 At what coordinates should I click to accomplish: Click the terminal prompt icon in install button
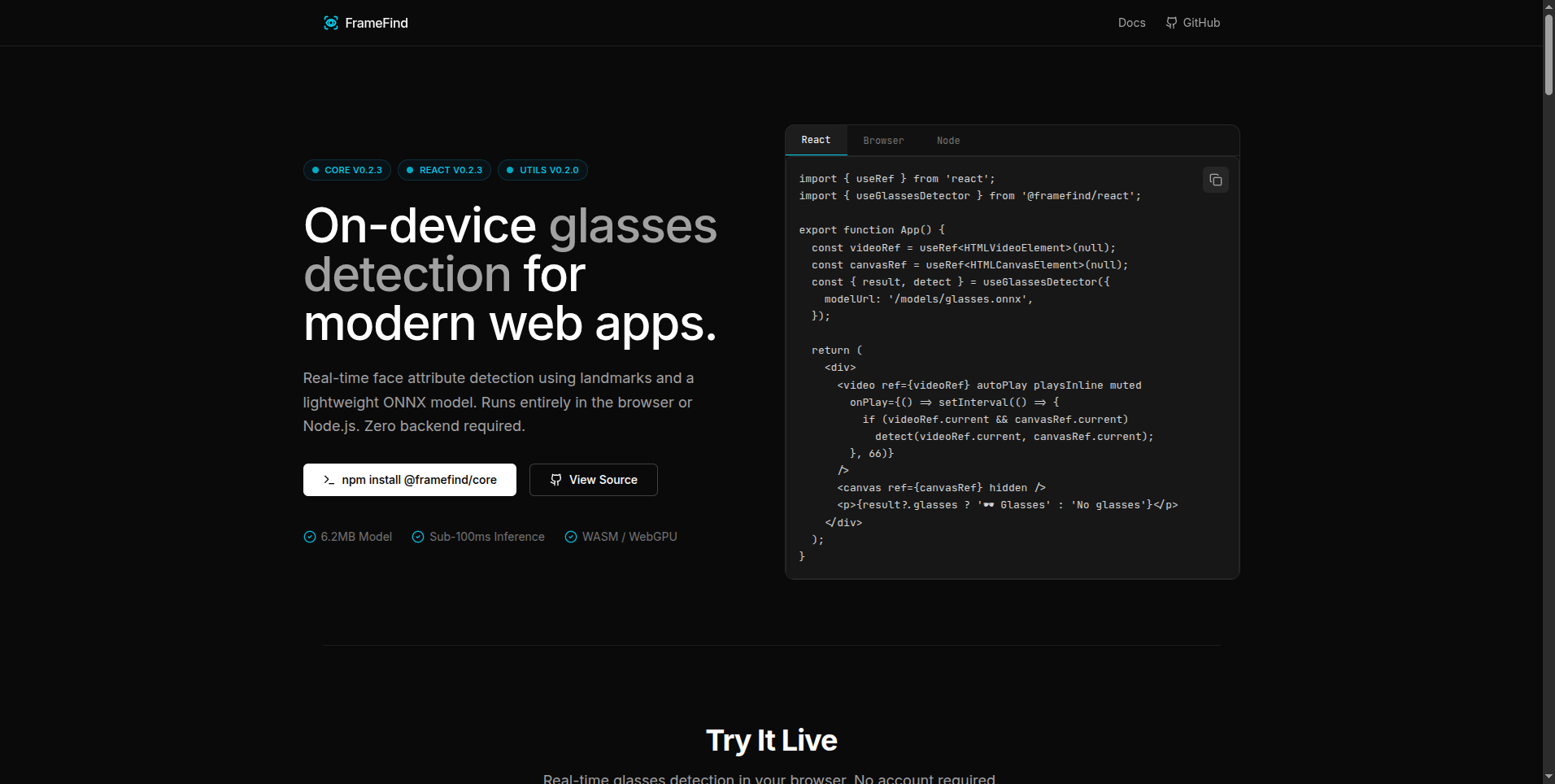(x=329, y=480)
